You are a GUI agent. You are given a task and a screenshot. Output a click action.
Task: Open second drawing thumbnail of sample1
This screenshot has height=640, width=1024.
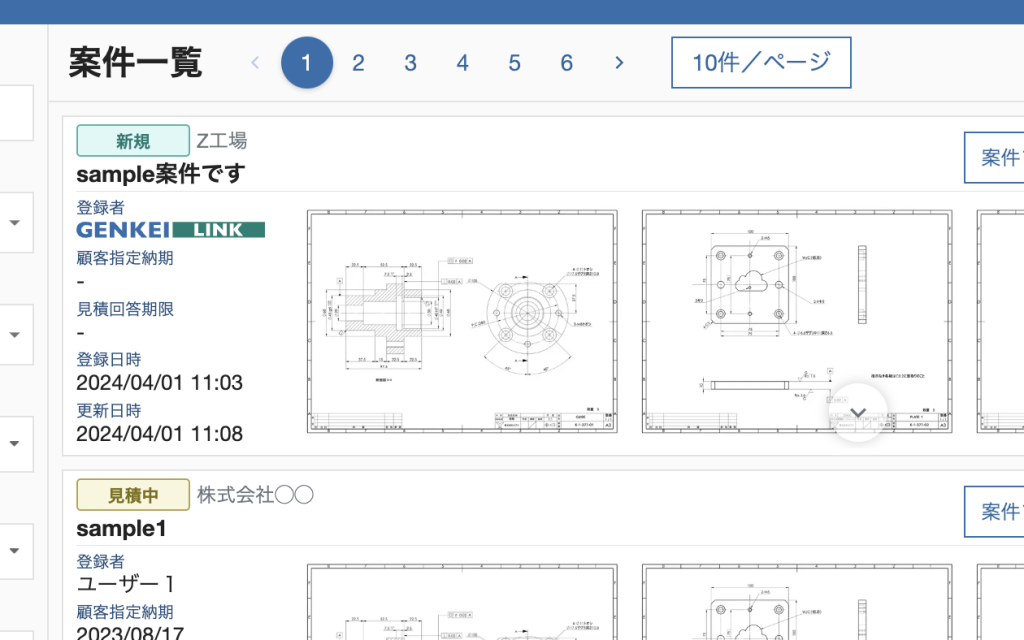(797, 602)
